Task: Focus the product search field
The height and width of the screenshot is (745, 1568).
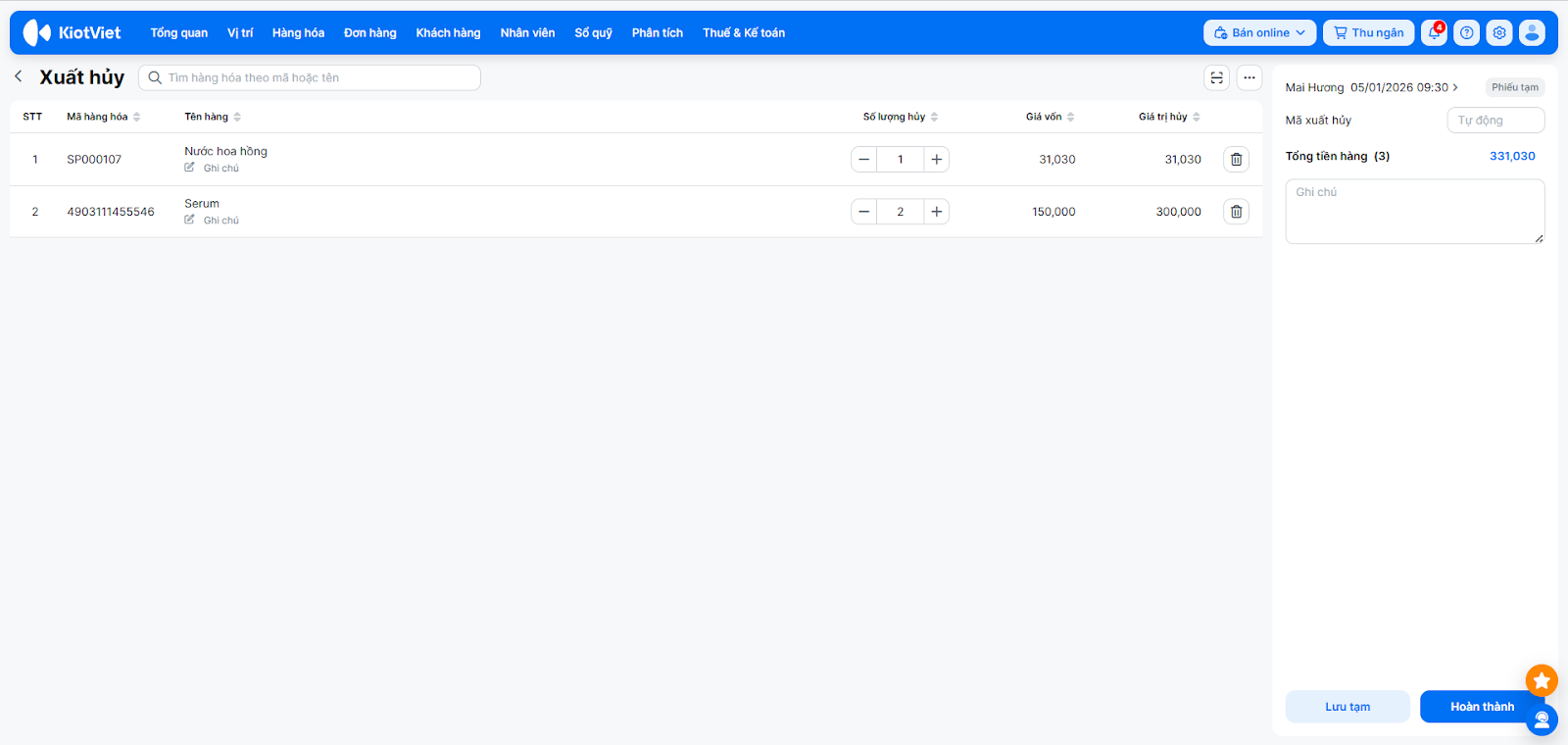Action: [310, 77]
